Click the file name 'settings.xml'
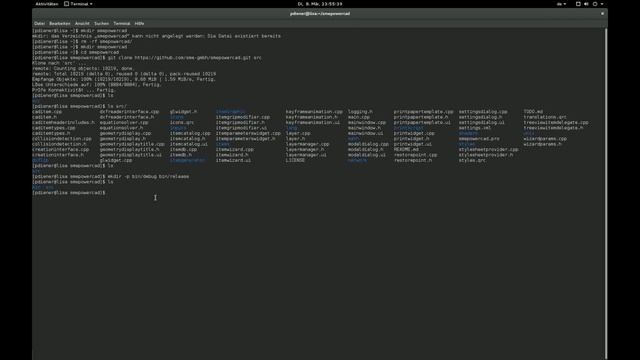 (475, 128)
